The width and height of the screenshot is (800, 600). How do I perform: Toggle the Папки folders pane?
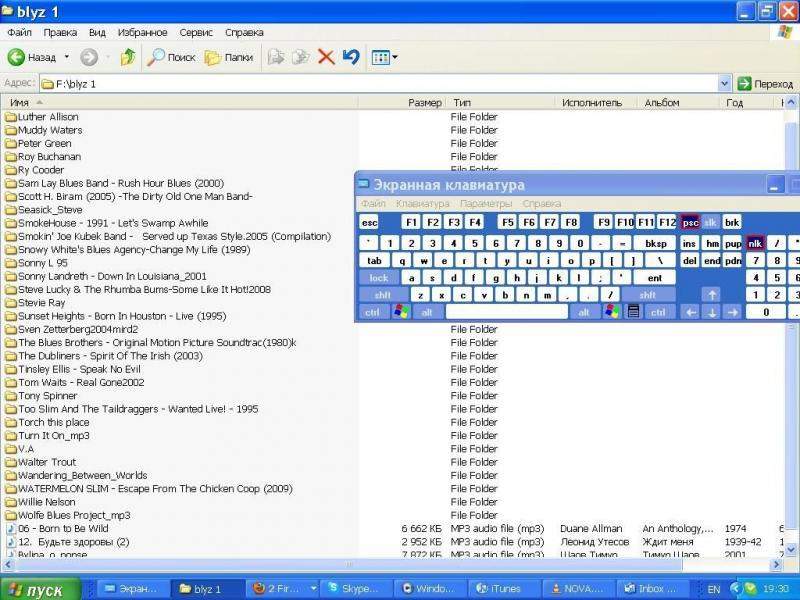click(229, 57)
